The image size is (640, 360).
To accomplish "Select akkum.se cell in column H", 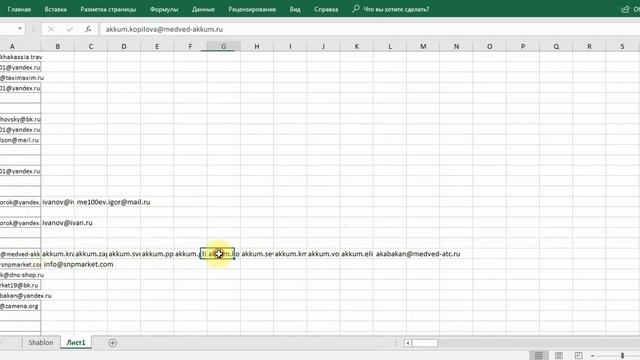I will click(x=257, y=254).
